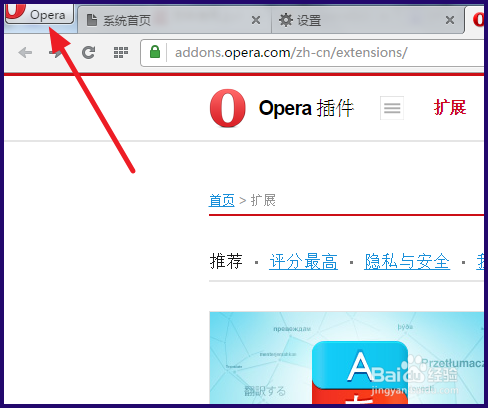Click the 扩展 breadcrumb text

[x=263, y=200]
